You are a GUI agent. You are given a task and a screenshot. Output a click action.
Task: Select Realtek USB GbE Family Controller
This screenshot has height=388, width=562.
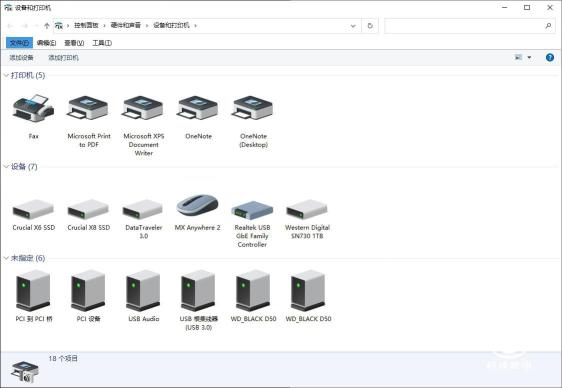click(x=252, y=210)
